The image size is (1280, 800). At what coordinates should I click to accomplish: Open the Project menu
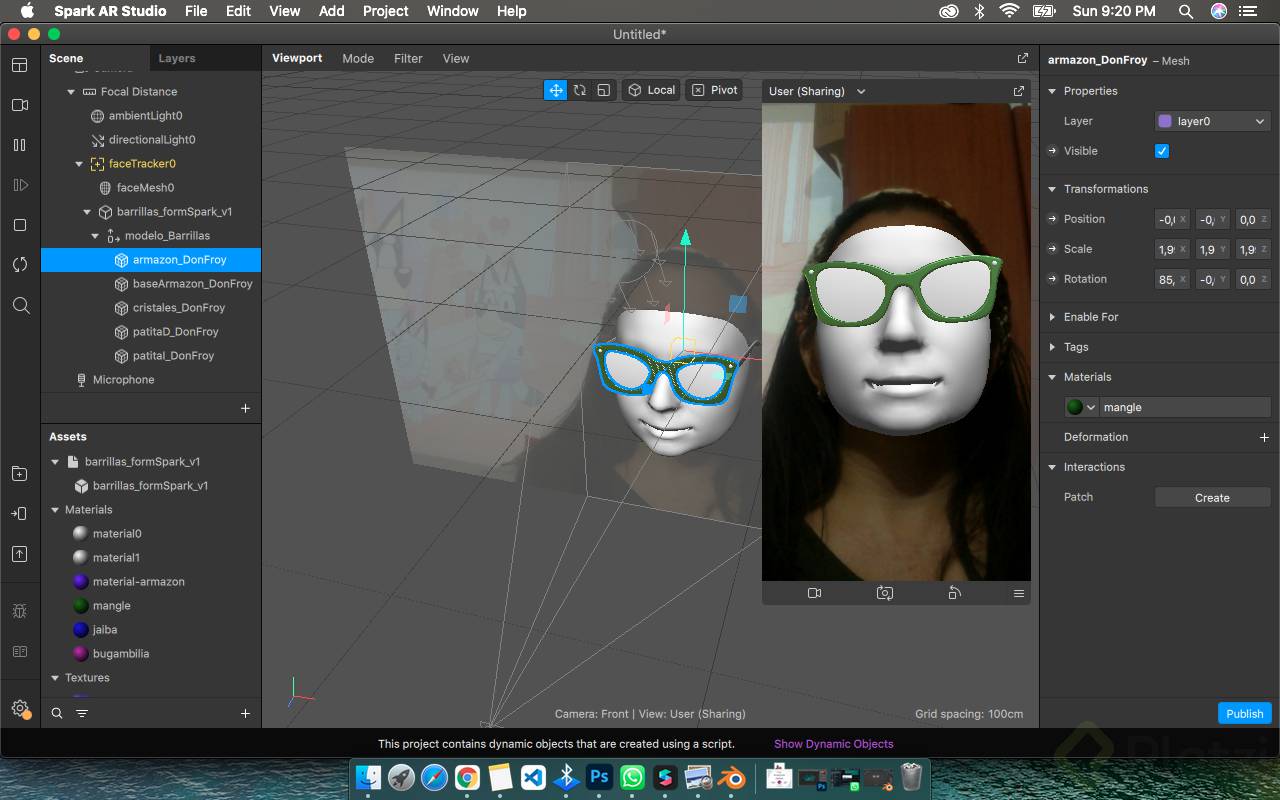point(385,11)
